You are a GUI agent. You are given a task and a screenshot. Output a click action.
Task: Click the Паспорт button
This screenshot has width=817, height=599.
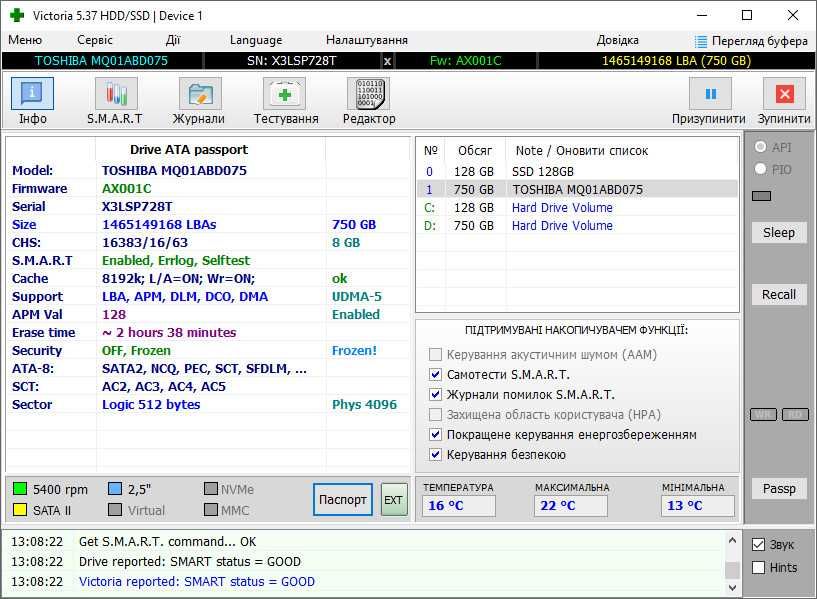[x=343, y=500]
